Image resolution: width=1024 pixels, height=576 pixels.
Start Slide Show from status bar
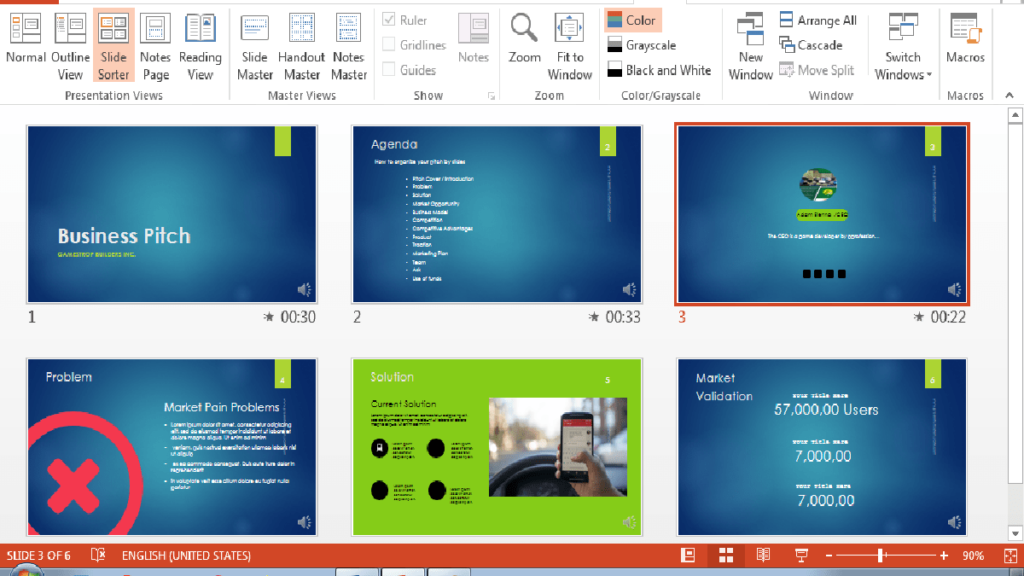(801, 555)
